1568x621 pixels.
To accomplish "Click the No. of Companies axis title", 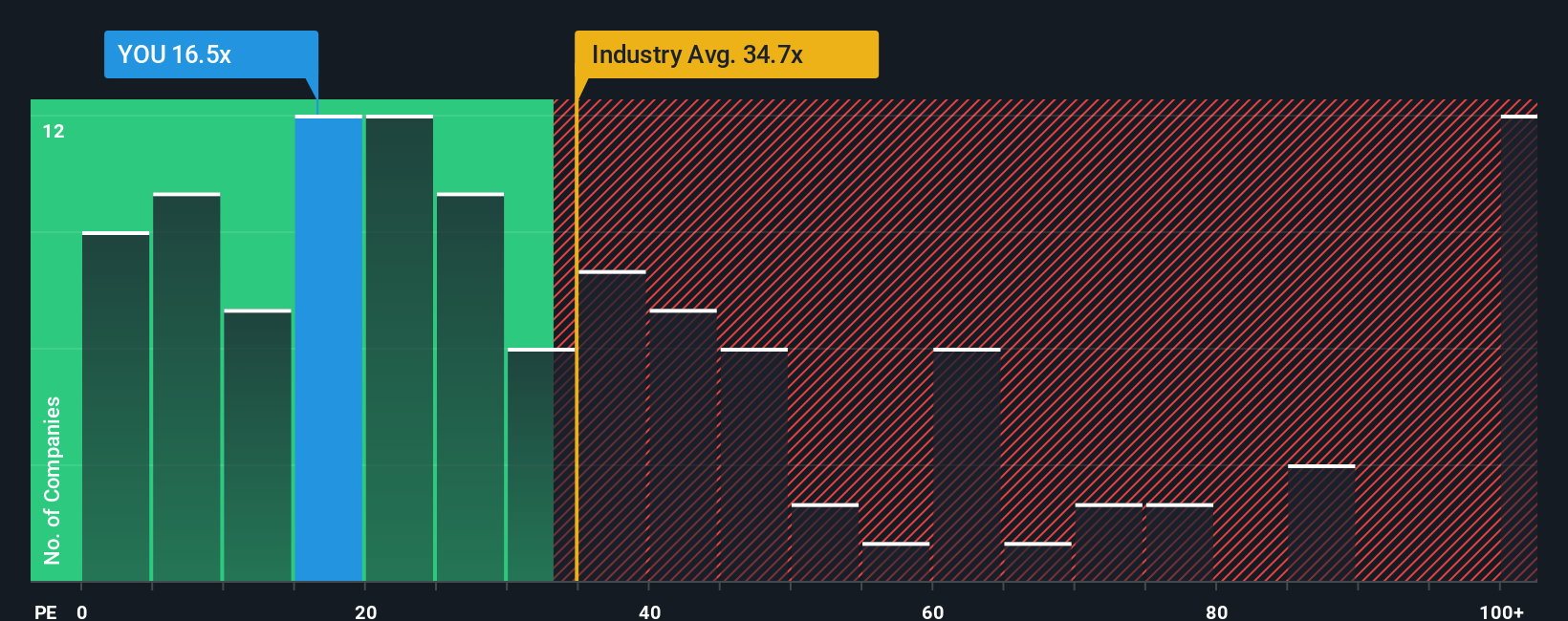I will (x=53, y=480).
